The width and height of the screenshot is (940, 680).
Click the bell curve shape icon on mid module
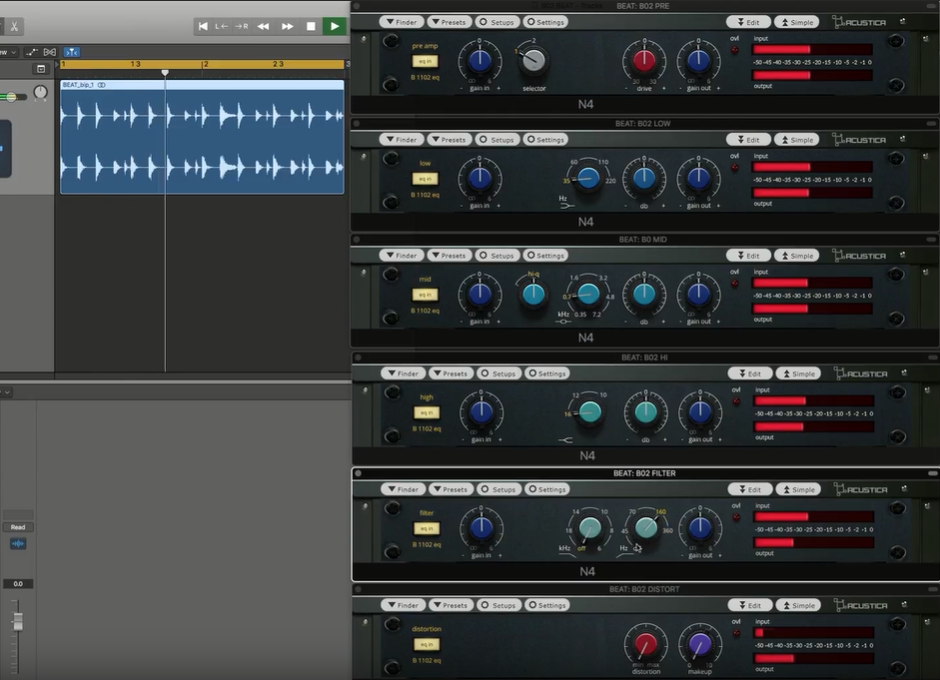point(564,322)
